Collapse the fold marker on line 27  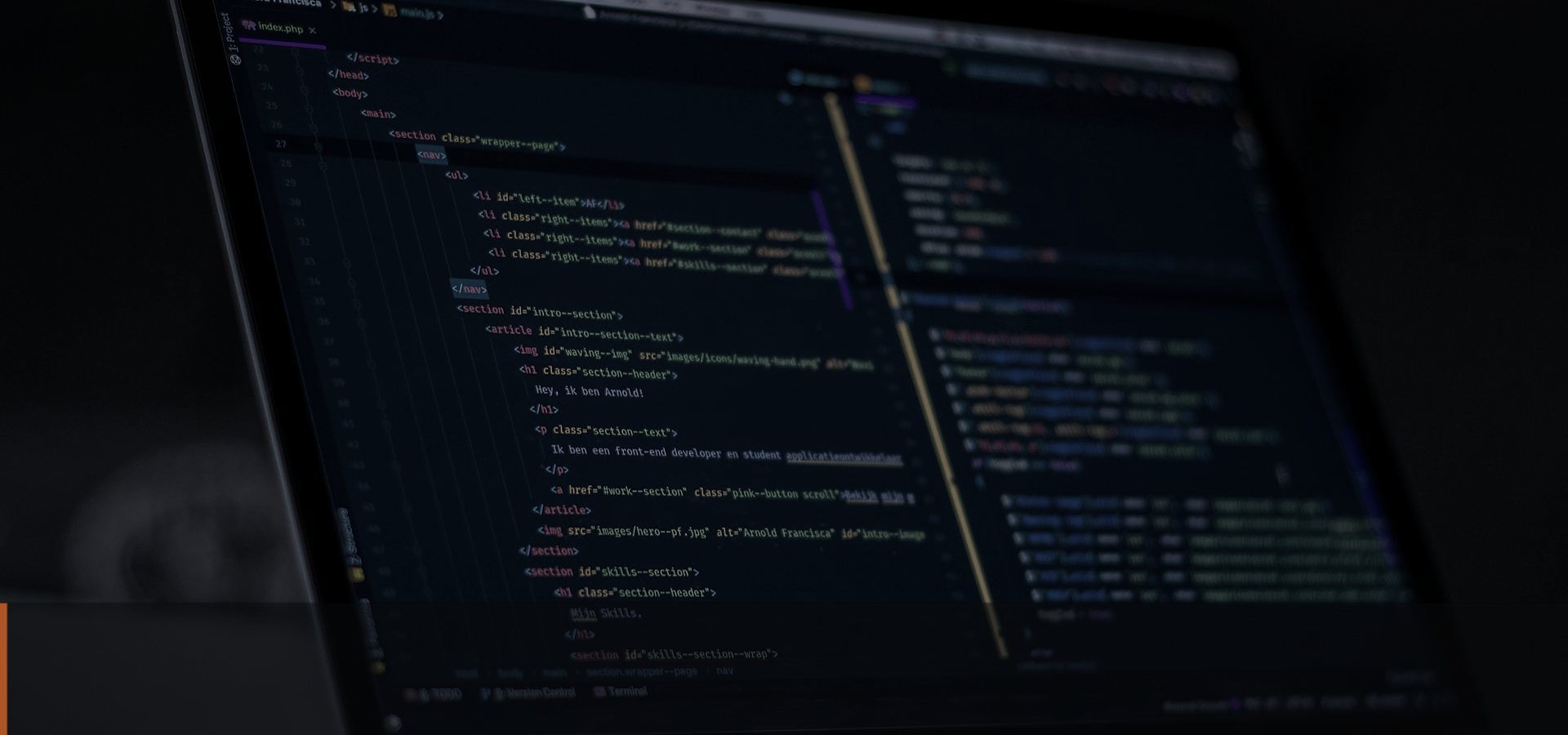[x=318, y=146]
